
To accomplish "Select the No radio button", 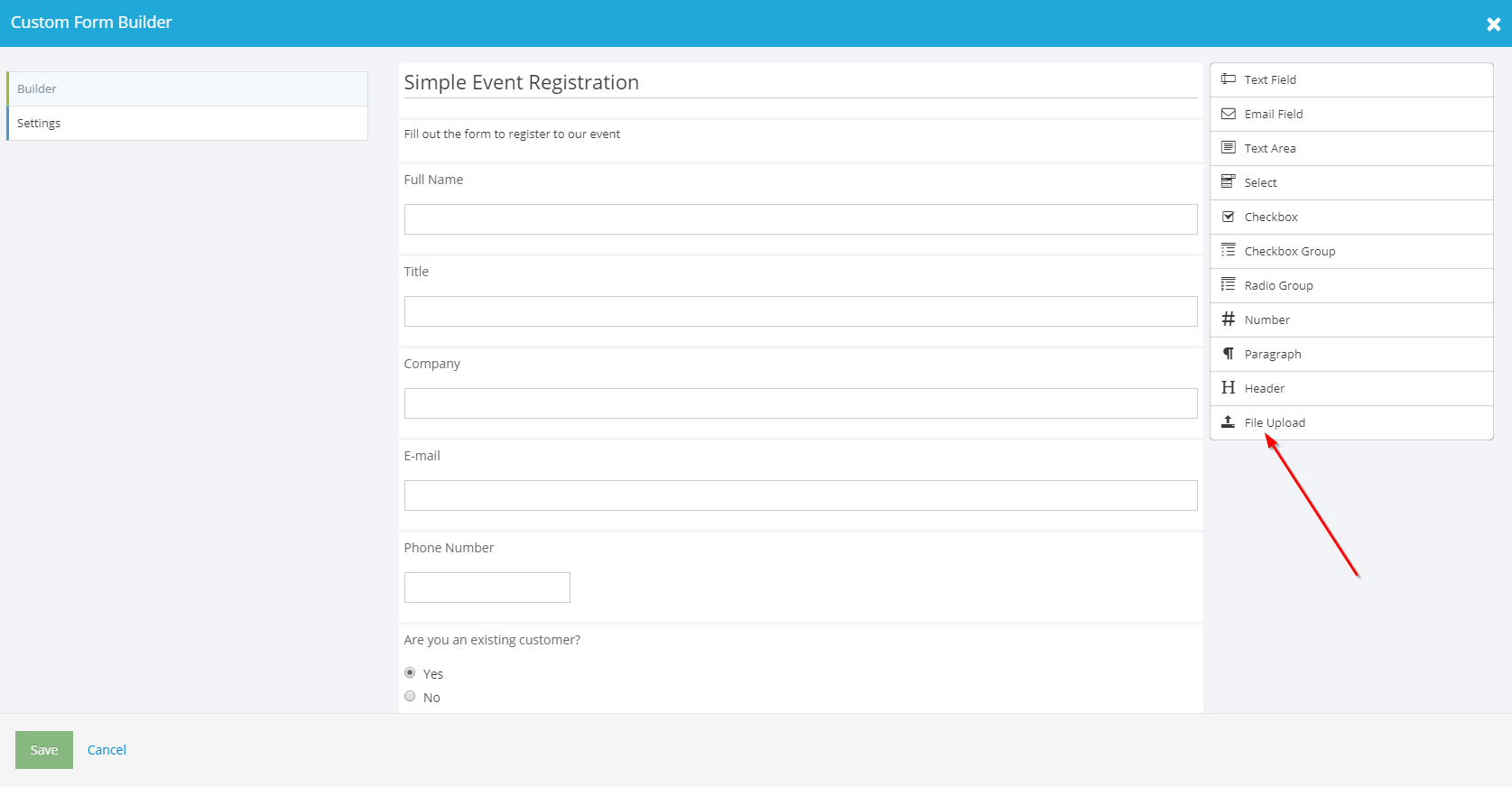I will point(410,696).
